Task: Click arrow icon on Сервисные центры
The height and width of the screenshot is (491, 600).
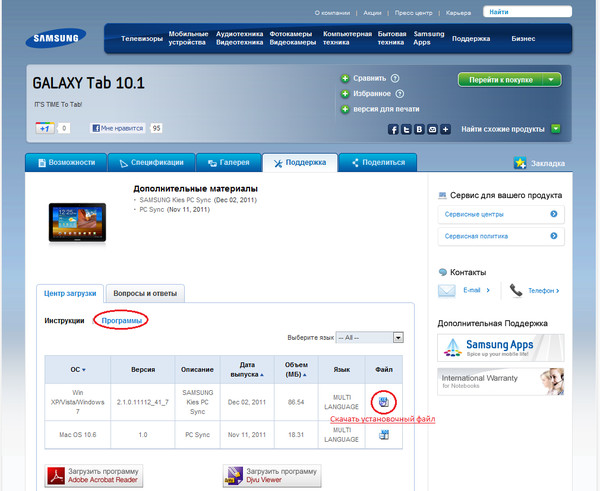Action: [554, 214]
